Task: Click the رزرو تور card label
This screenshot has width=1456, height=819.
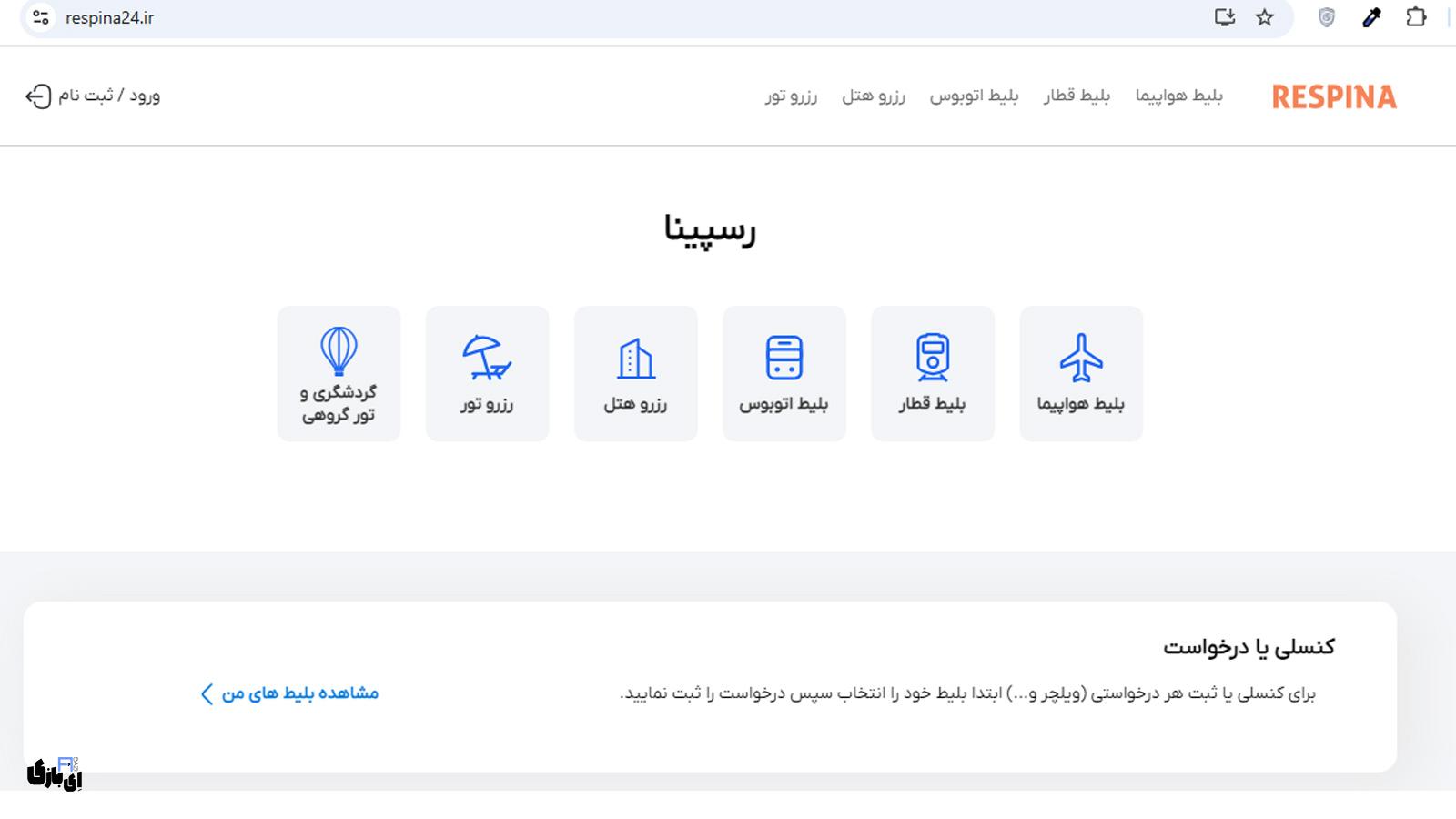Action: click(487, 404)
